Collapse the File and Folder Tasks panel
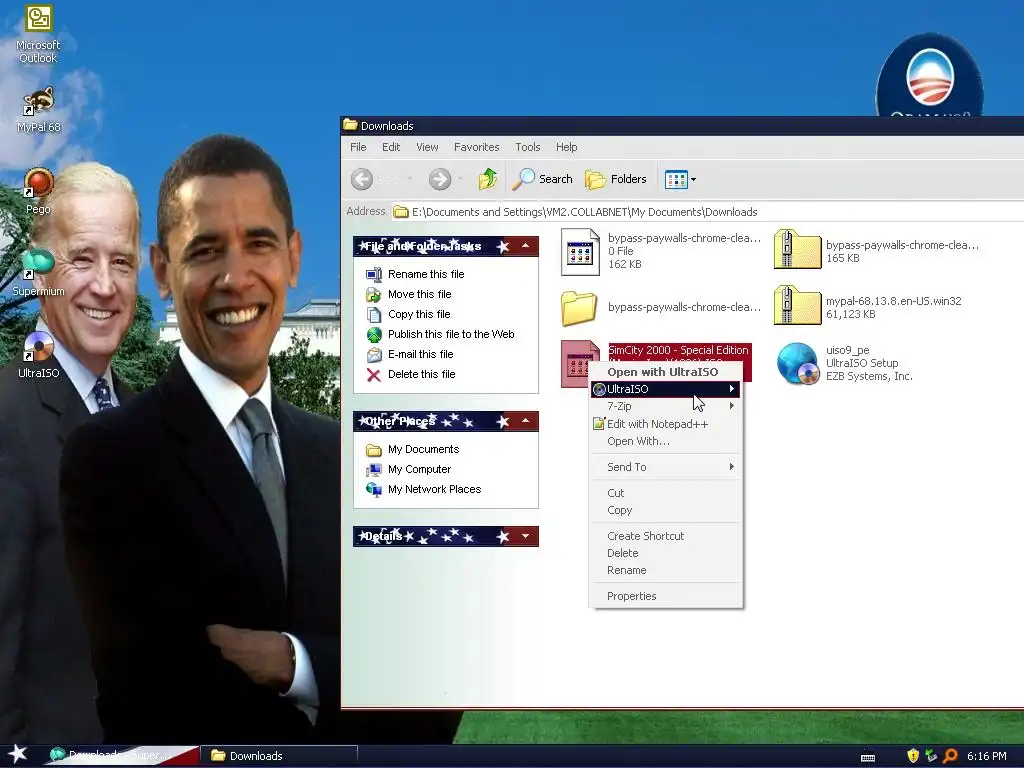 point(526,246)
